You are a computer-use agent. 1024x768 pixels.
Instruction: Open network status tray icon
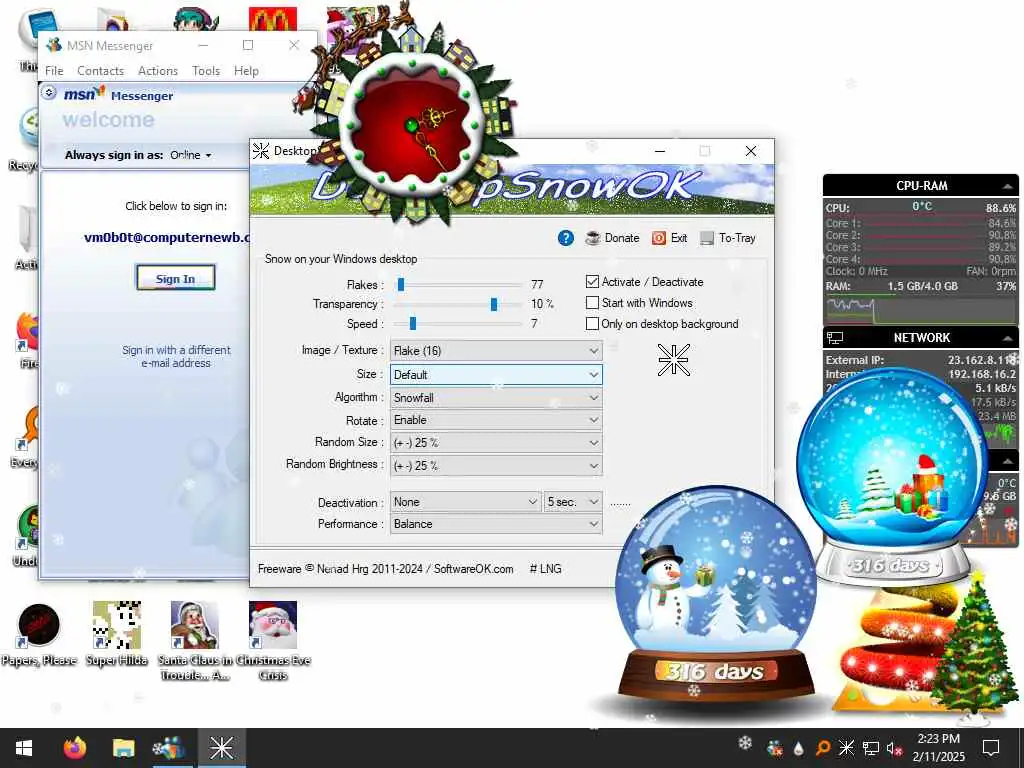click(871, 748)
